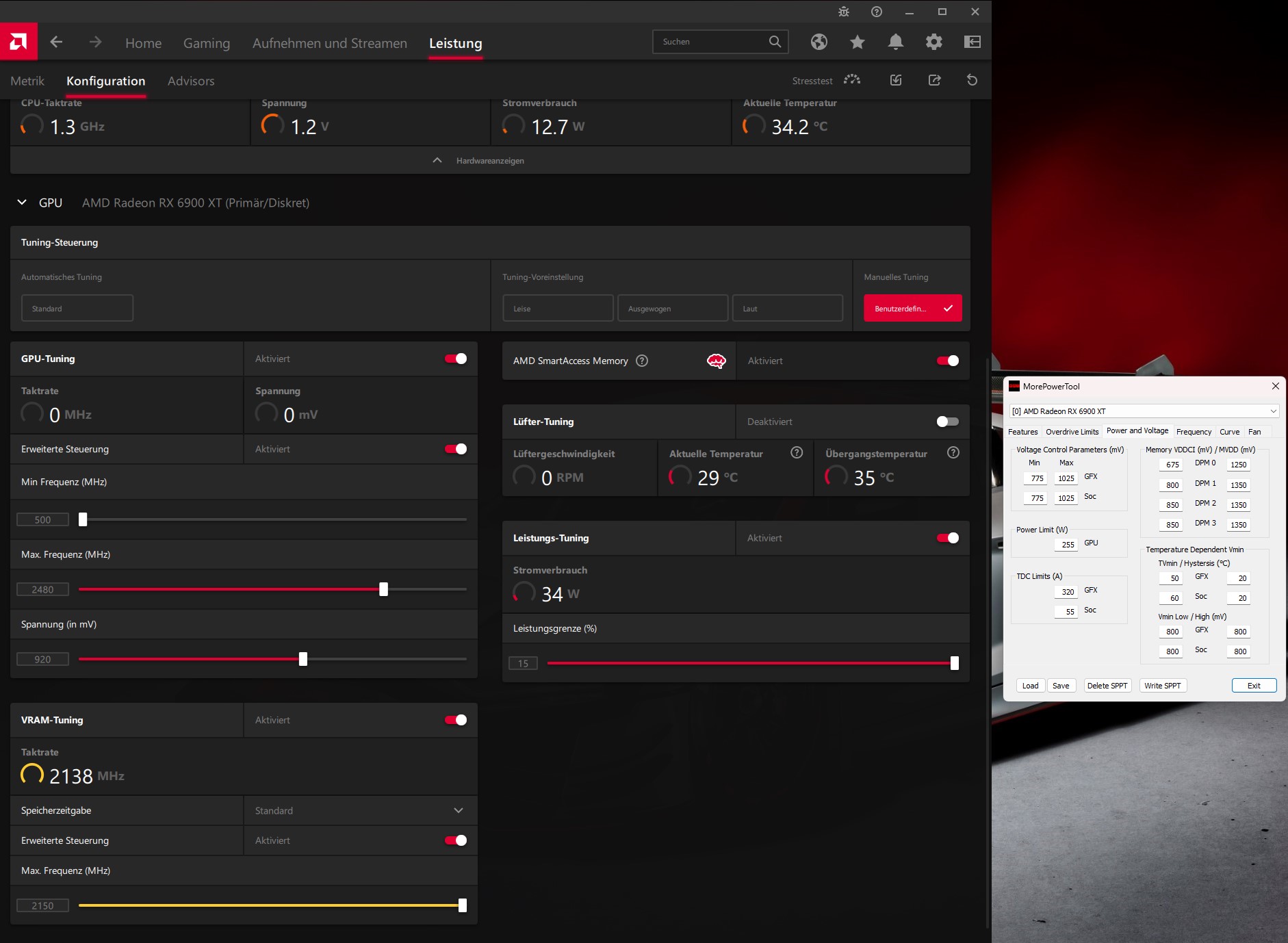The height and width of the screenshot is (943, 1288).
Task: Toggle GPU Erweiterte Steuerung switch
Action: (x=456, y=449)
